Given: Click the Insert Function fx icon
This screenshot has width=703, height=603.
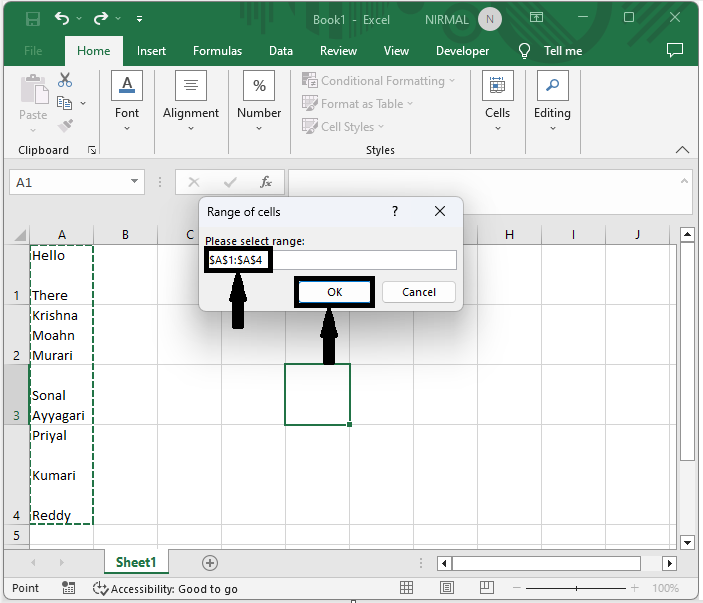Looking at the screenshot, I should coord(266,182).
